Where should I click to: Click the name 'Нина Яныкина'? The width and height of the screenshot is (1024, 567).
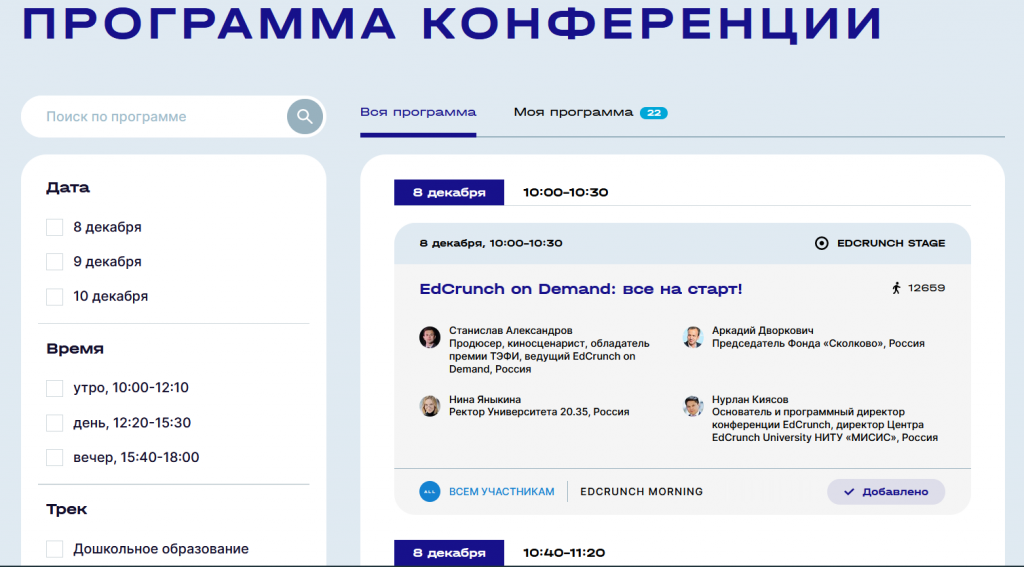click(x=485, y=399)
